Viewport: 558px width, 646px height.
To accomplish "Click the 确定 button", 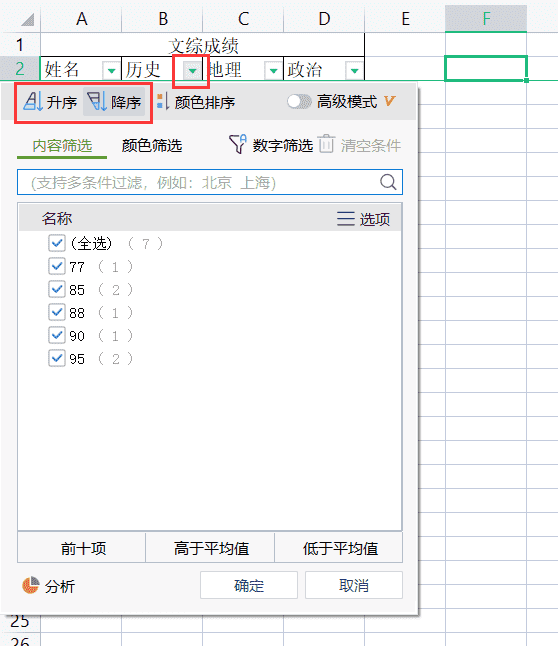I will [249, 585].
